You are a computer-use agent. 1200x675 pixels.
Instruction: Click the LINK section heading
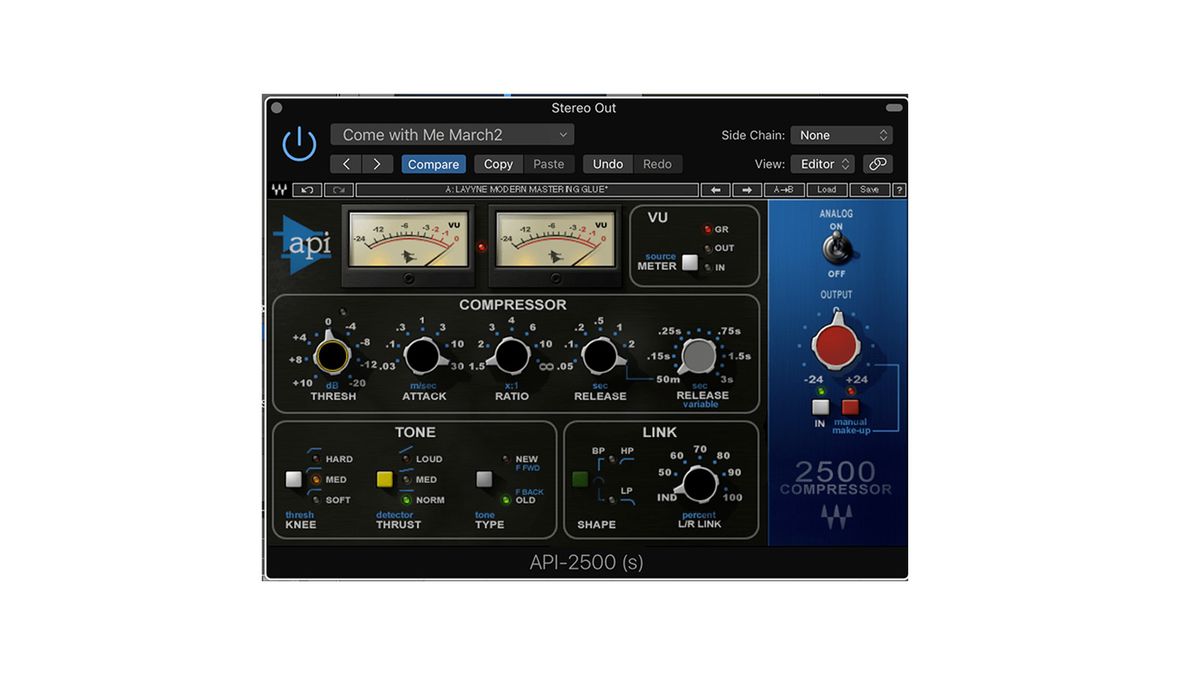[x=660, y=433]
